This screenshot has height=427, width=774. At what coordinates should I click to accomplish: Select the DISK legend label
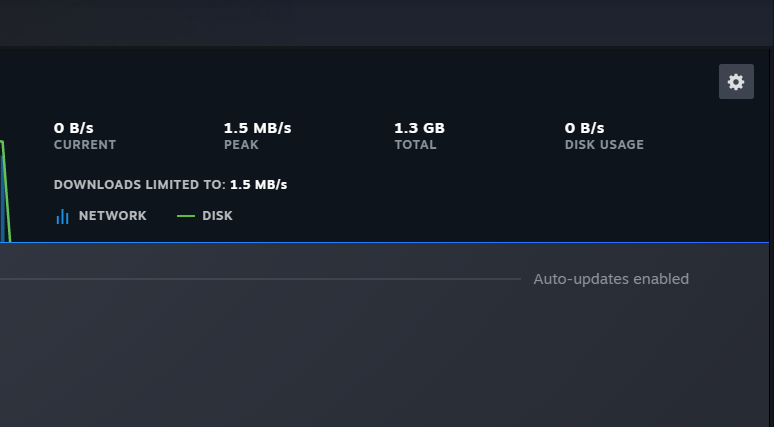click(217, 216)
